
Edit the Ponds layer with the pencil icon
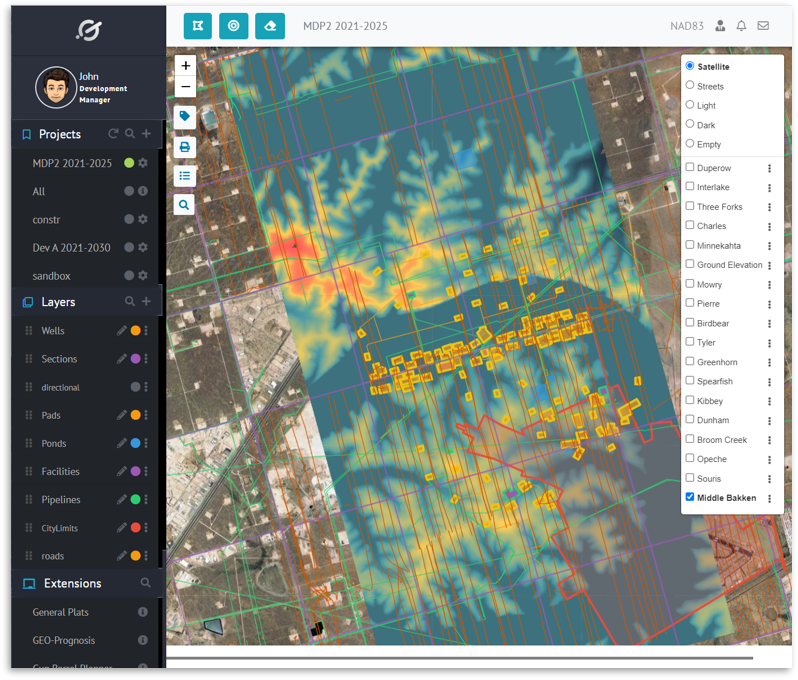[x=121, y=443]
